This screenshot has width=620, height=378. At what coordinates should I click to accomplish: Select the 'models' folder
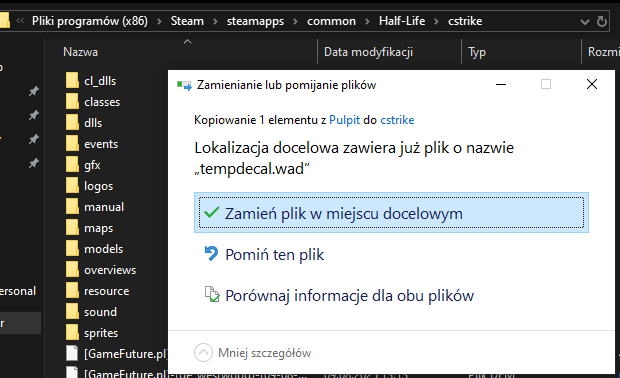click(104, 249)
